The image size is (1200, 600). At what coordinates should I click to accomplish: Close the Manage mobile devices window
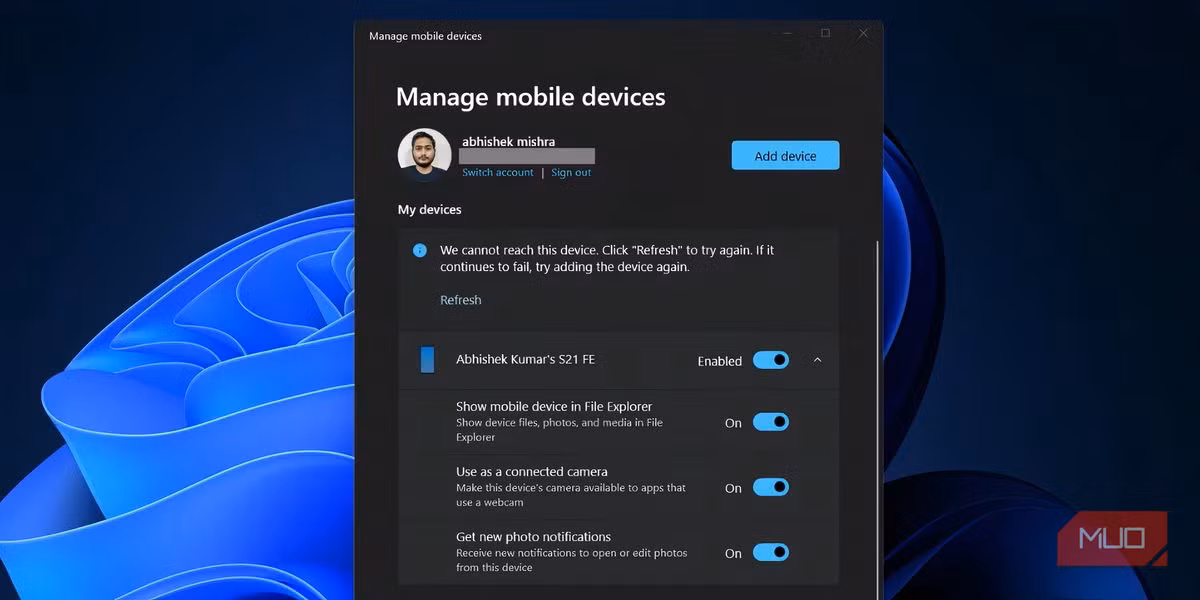click(862, 32)
